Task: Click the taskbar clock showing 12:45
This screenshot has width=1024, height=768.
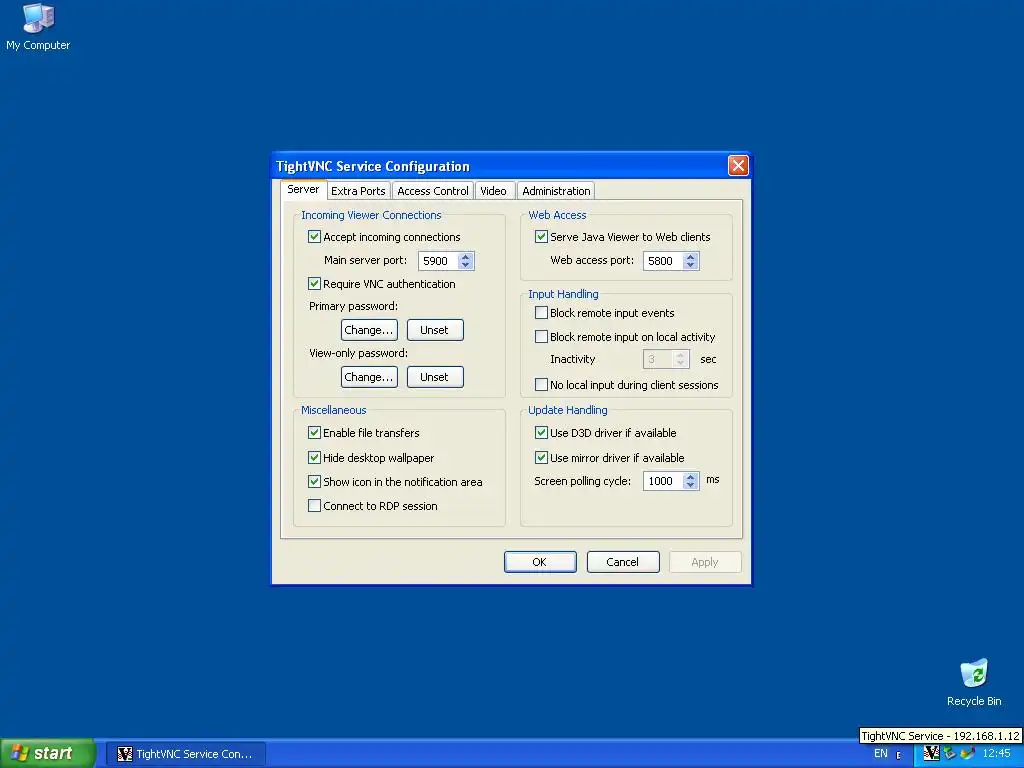Action: click(x=997, y=753)
